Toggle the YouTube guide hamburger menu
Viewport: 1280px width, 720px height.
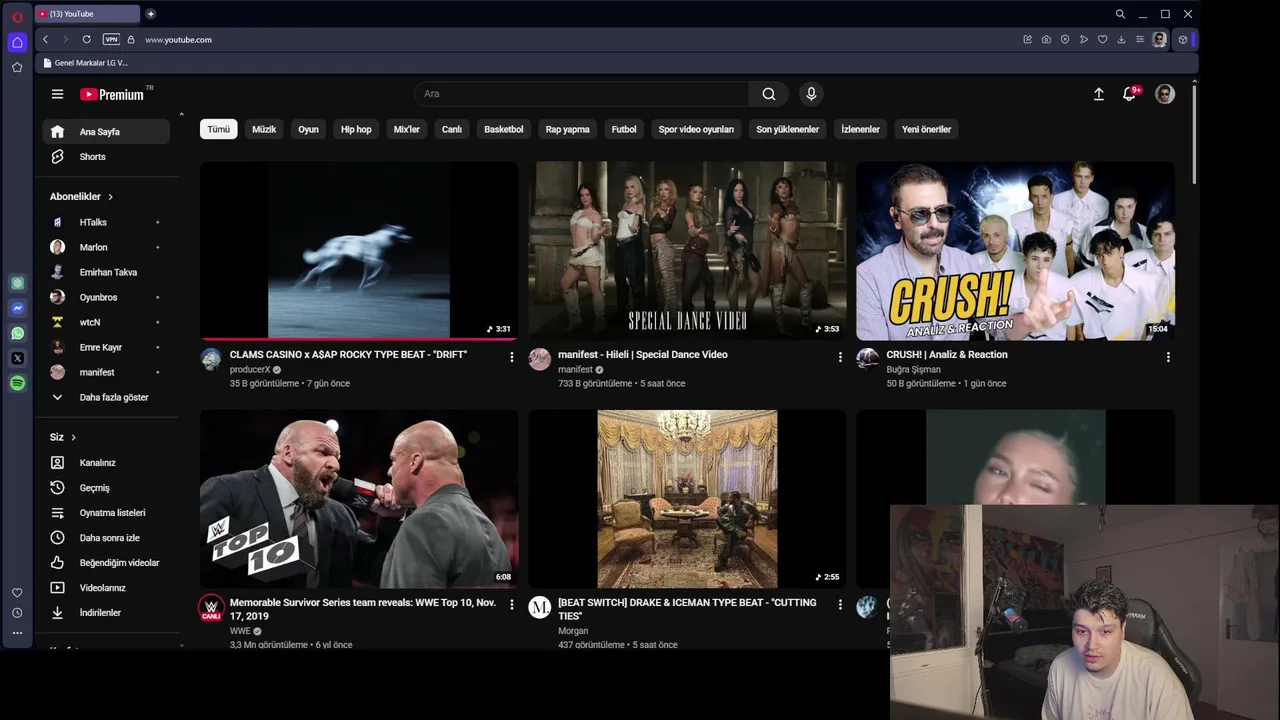coord(57,94)
